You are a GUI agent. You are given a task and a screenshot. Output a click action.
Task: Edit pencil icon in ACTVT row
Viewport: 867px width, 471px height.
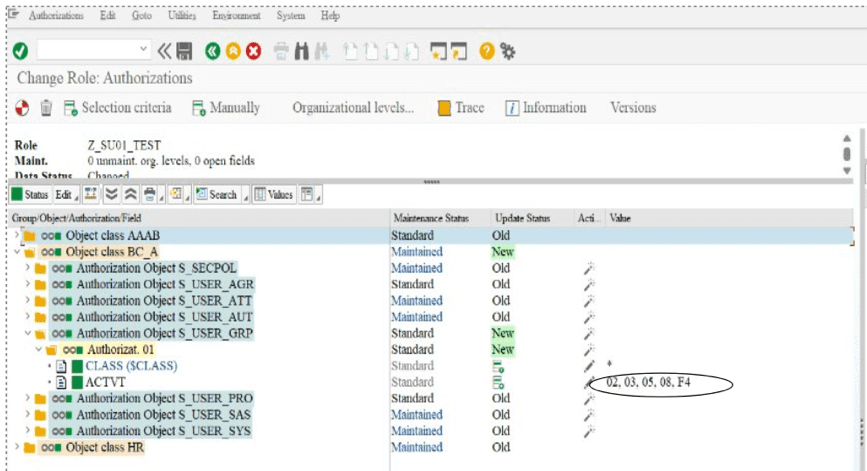[589, 383]
